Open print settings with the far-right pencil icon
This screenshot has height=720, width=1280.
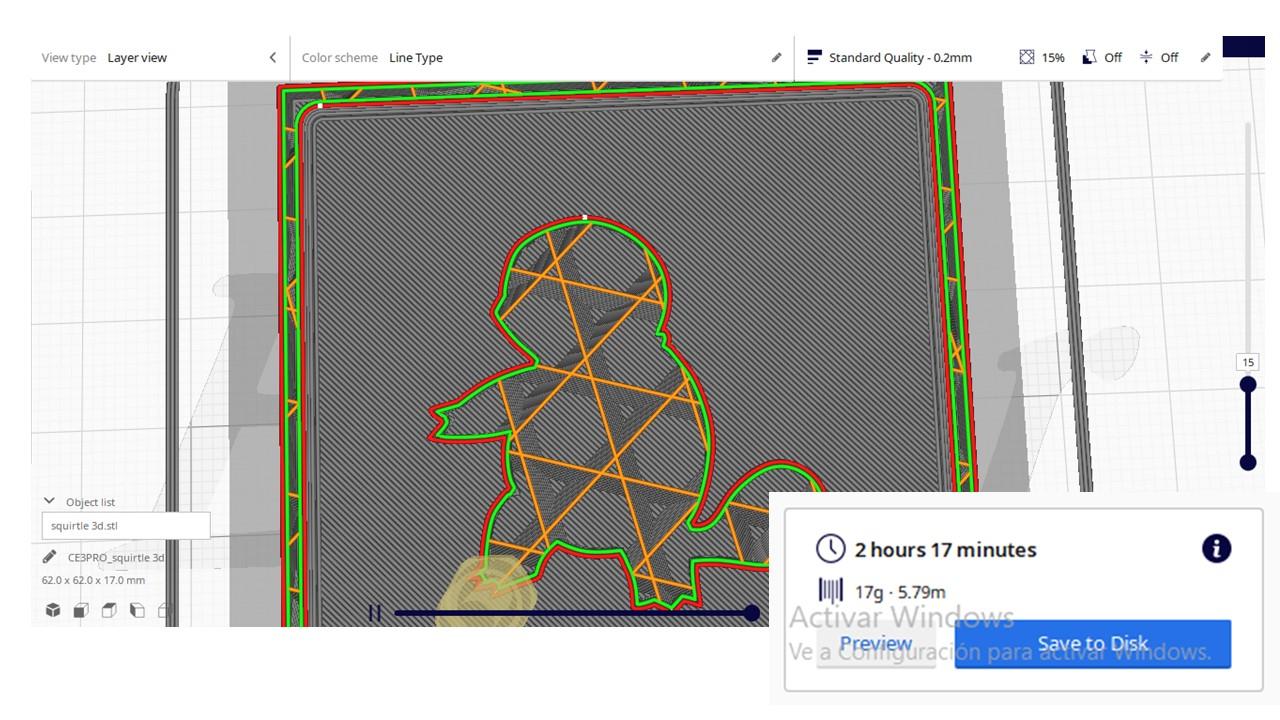point(1205,58)
